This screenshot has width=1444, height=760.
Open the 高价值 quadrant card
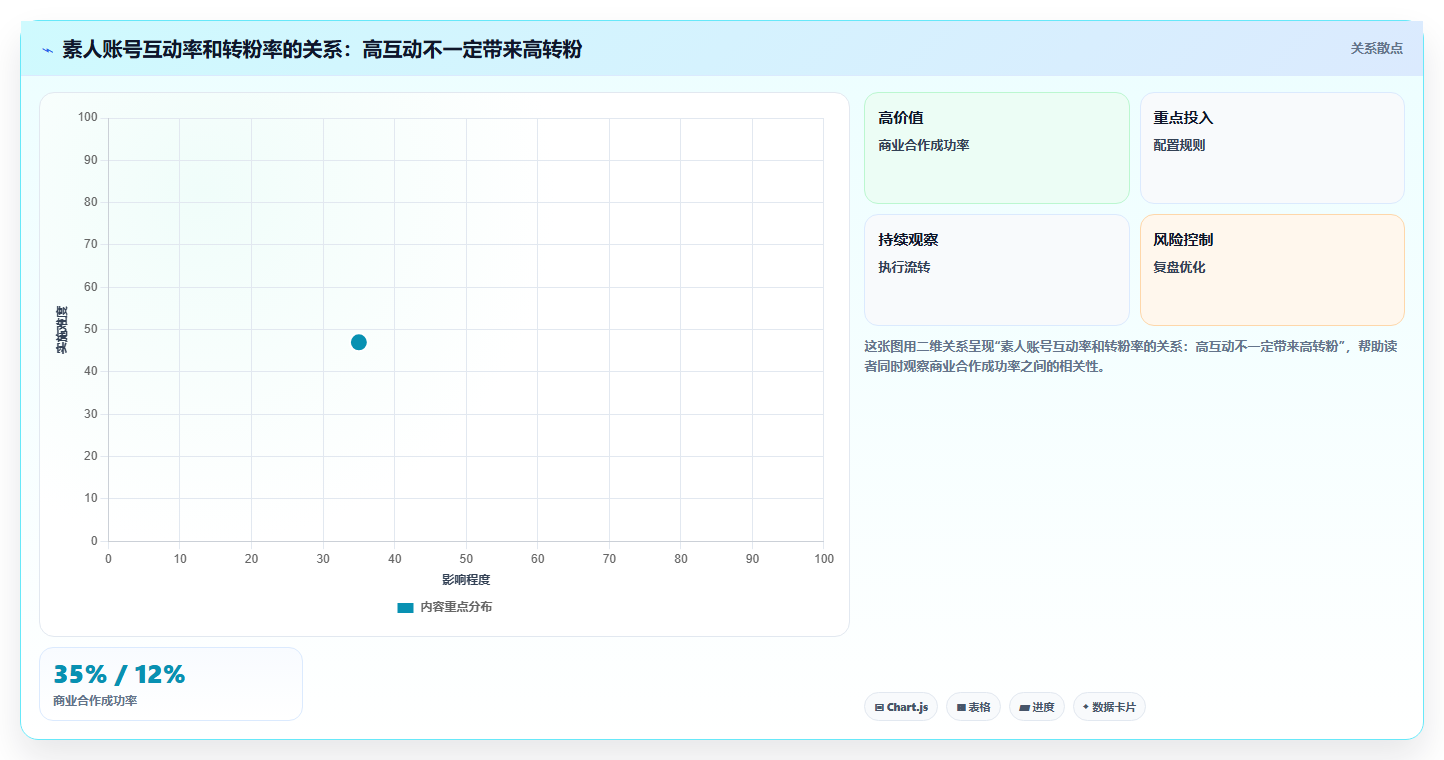coord(997,148)
